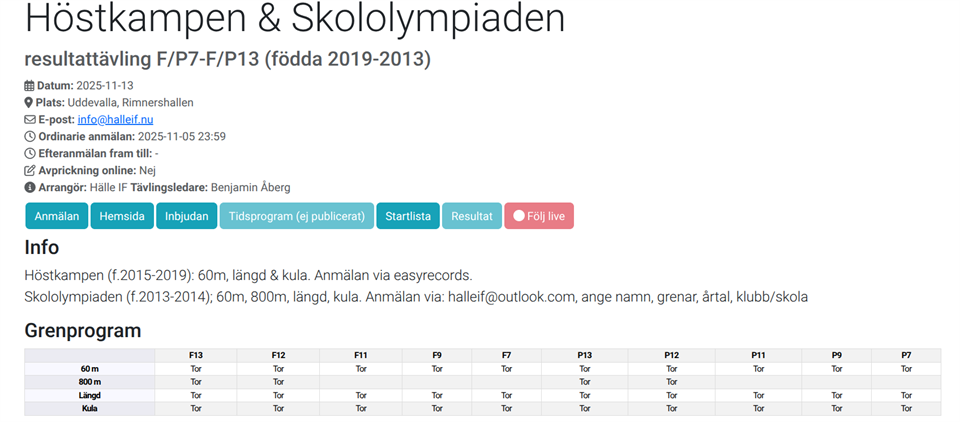Click the envelope icon next to E-post

(29, 120)
